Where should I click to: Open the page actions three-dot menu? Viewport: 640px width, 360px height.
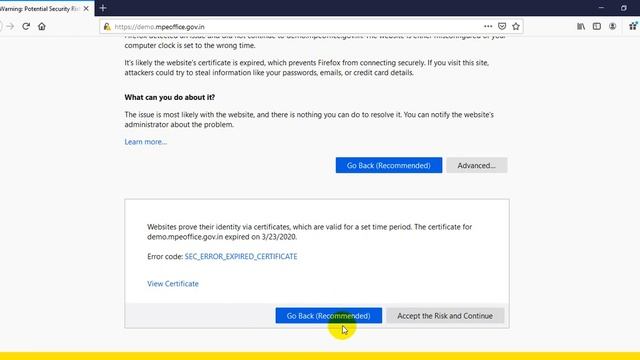488,27
